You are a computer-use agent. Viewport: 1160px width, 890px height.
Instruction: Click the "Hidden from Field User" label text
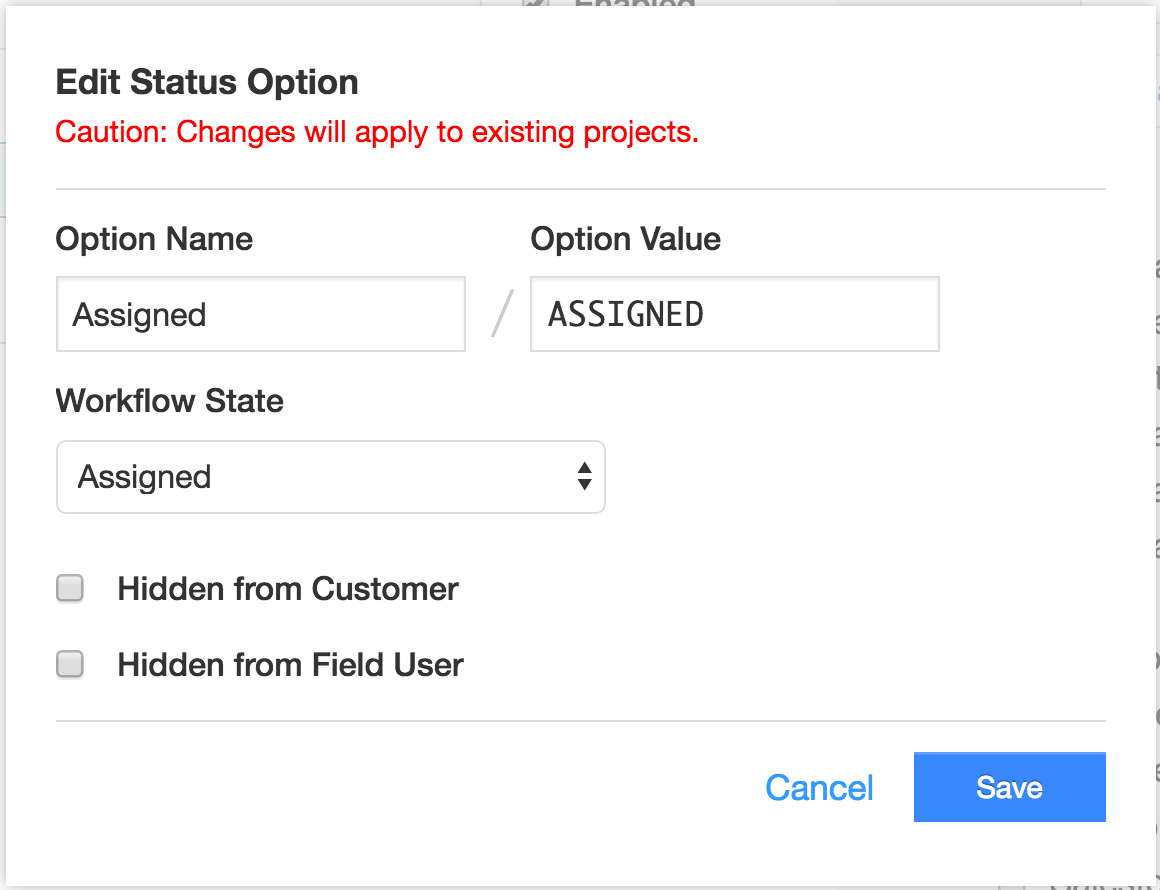pyautogui.click(x=290, y=665)
